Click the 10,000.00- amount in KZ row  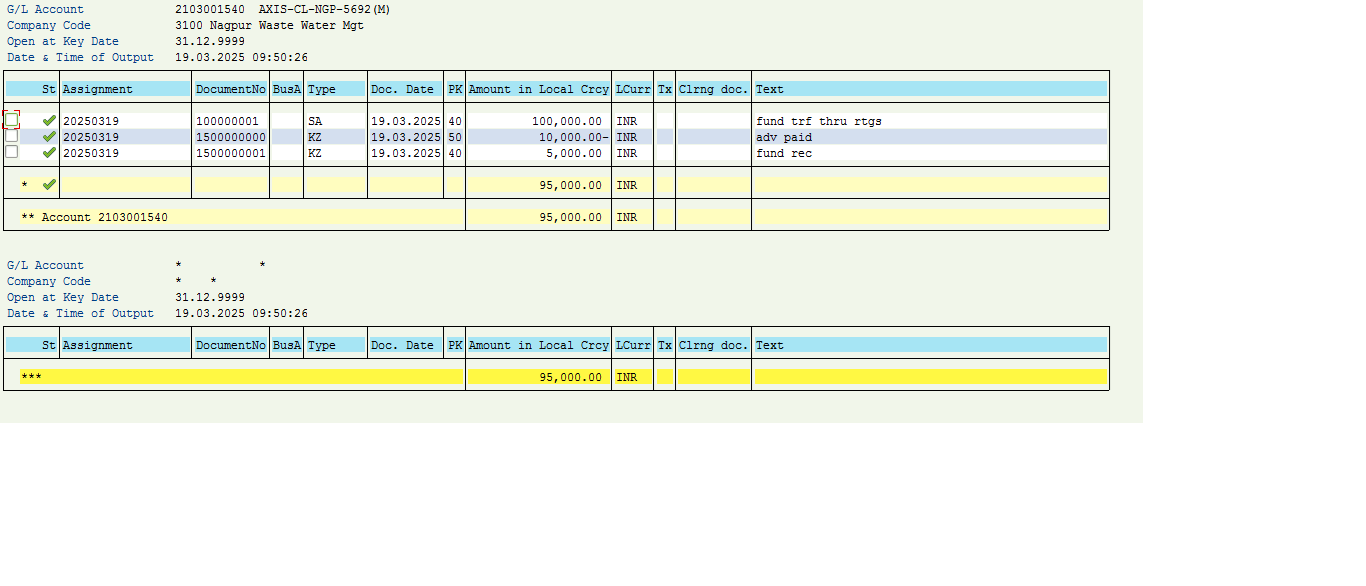click(572, 137)
